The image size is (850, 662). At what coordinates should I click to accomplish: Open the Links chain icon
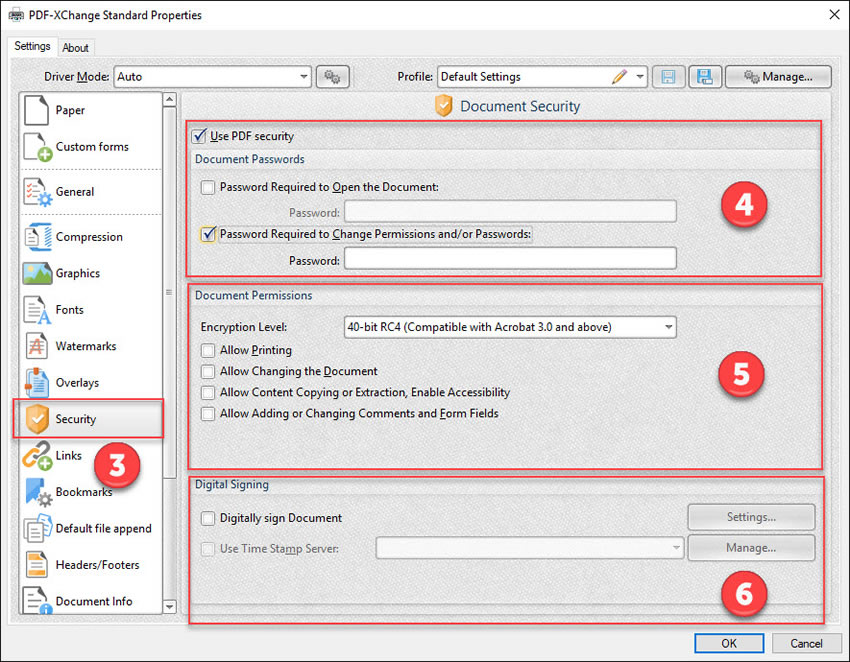tap(37, 455)
